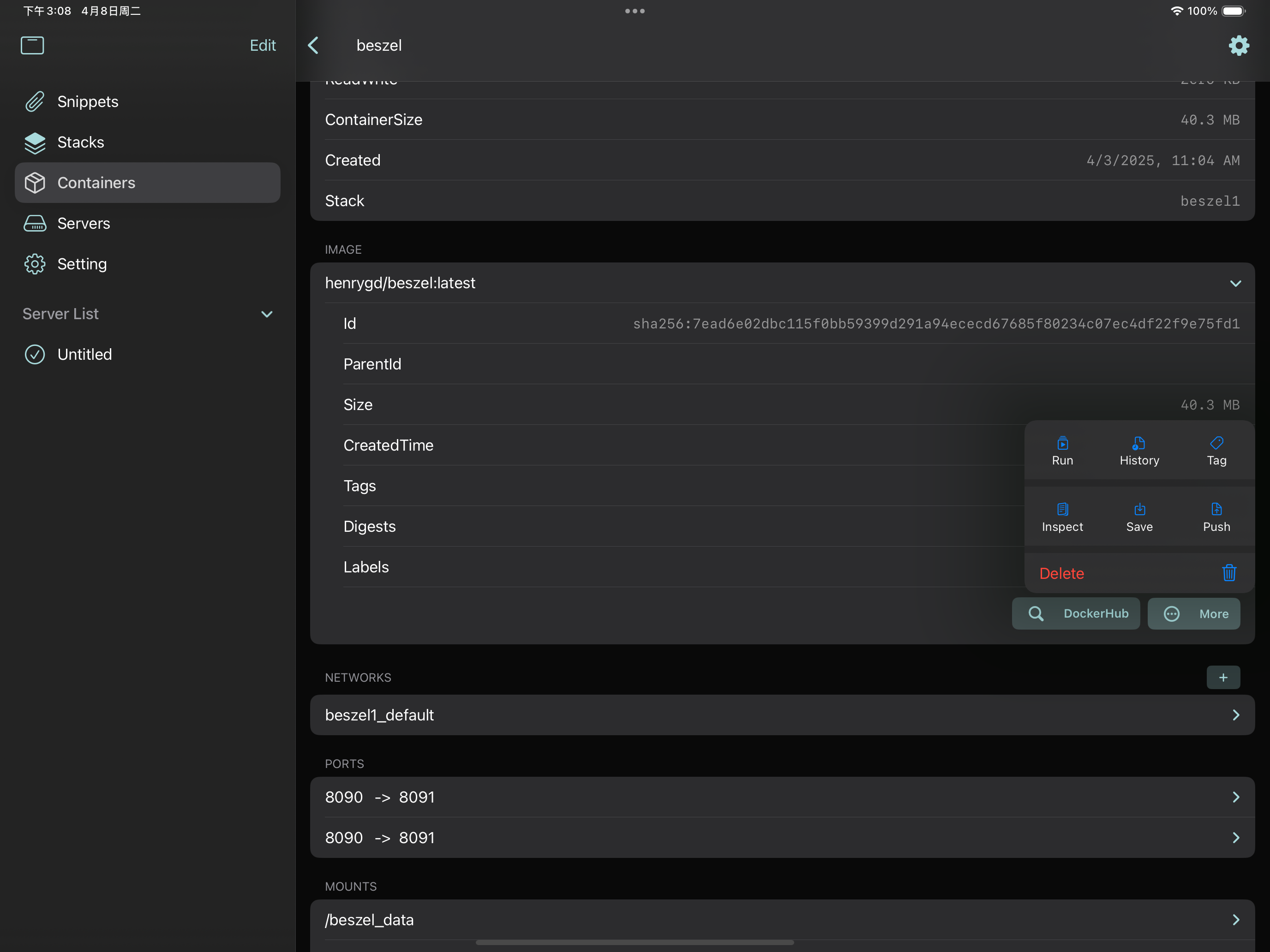Choose Inspect in the image menu
This screenshot has height=952, width=1270.
point(1062,517)
